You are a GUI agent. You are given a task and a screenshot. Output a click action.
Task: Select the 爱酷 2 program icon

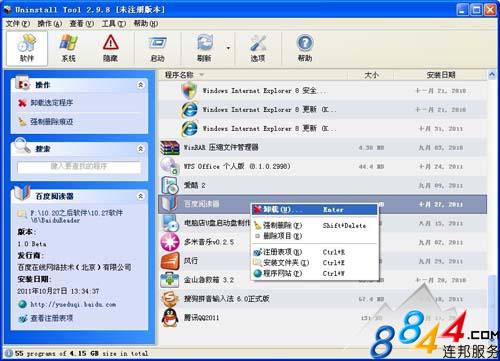(x=169, y=185)
